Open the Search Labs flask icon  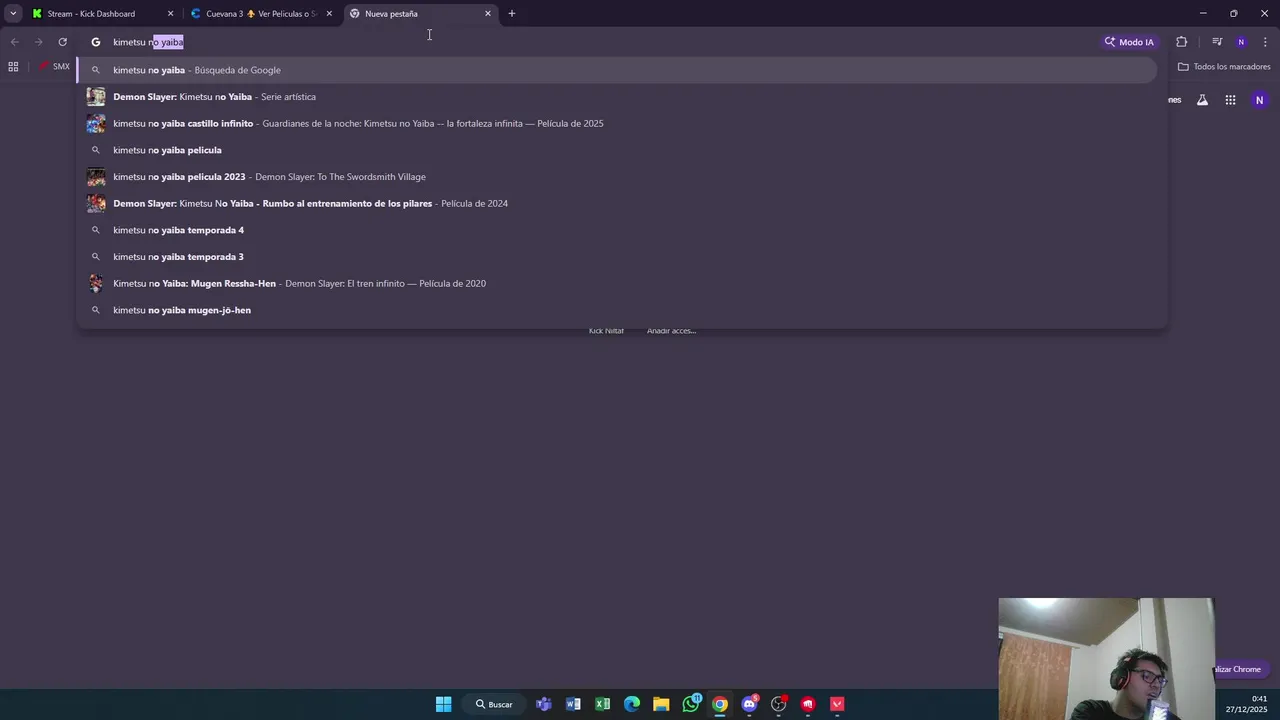[x=1202, y=100]
